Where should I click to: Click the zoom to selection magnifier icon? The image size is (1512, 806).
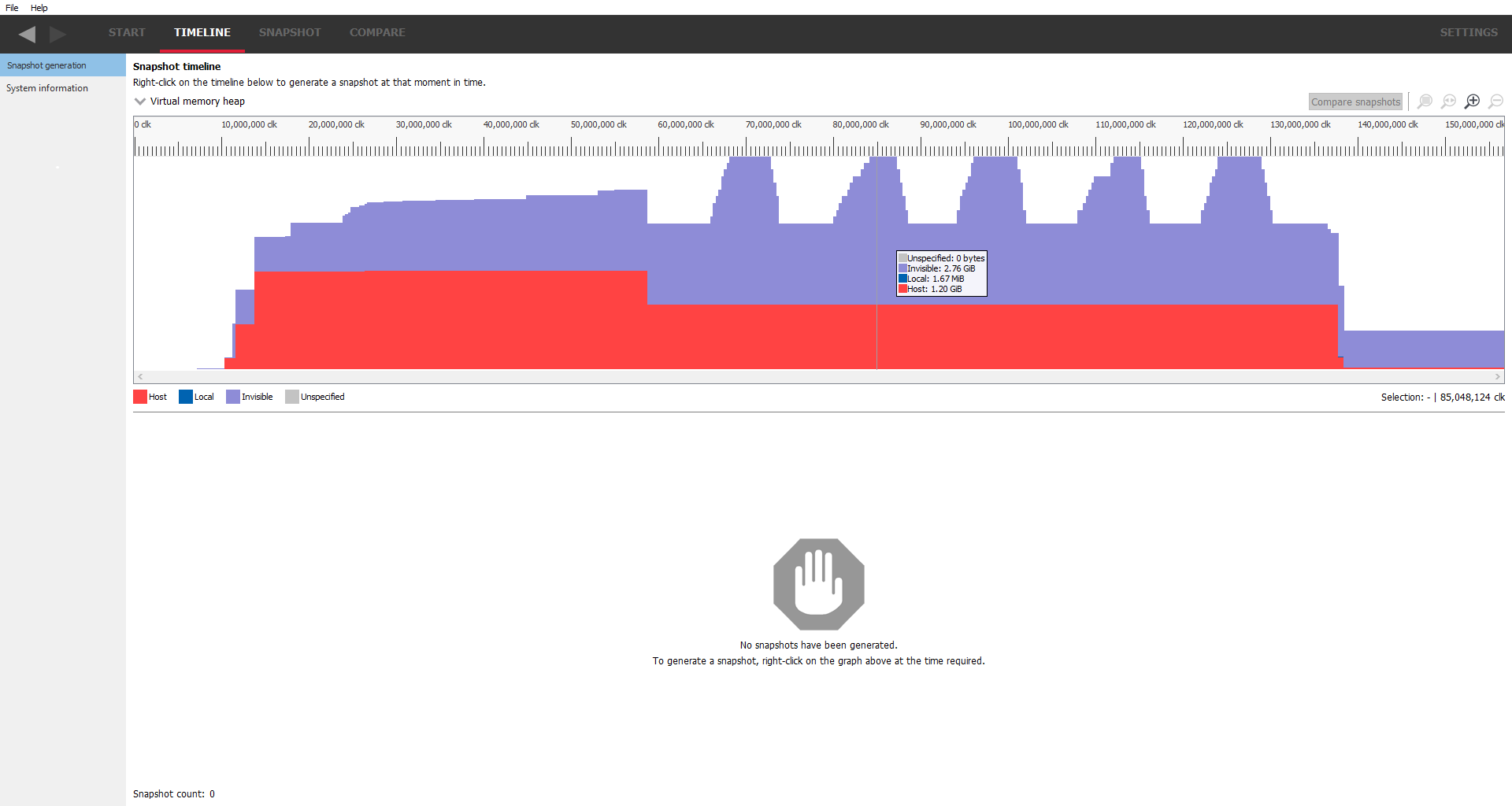[1425, 102]
